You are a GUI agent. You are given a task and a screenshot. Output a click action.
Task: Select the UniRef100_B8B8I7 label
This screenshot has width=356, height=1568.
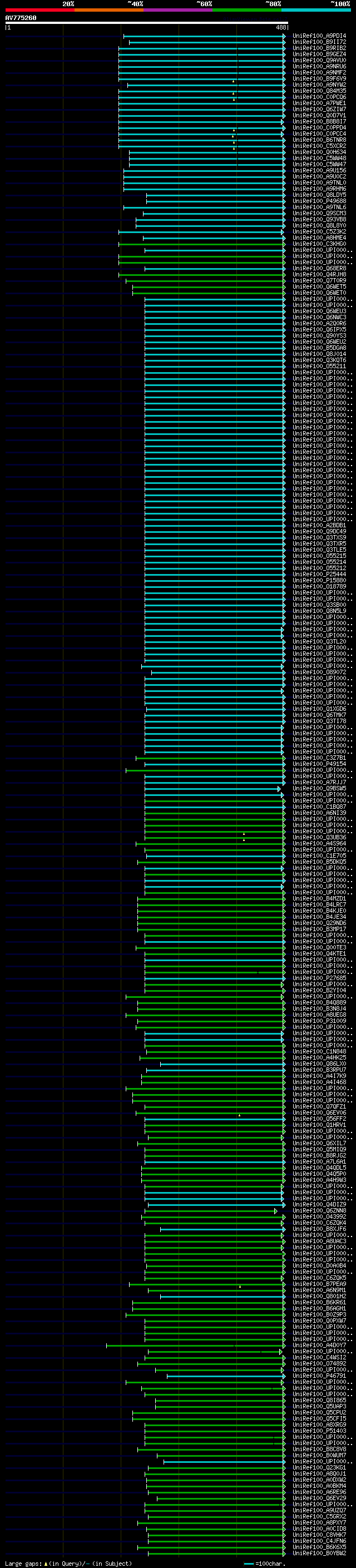click(319, 122)
